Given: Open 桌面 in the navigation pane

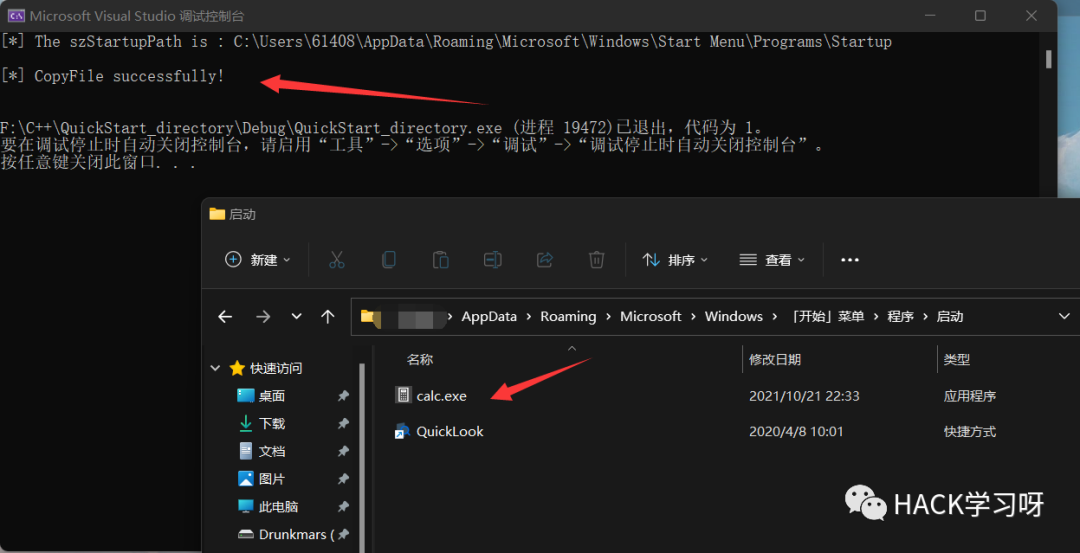Looking at the screenshot, I should (271, 396).
